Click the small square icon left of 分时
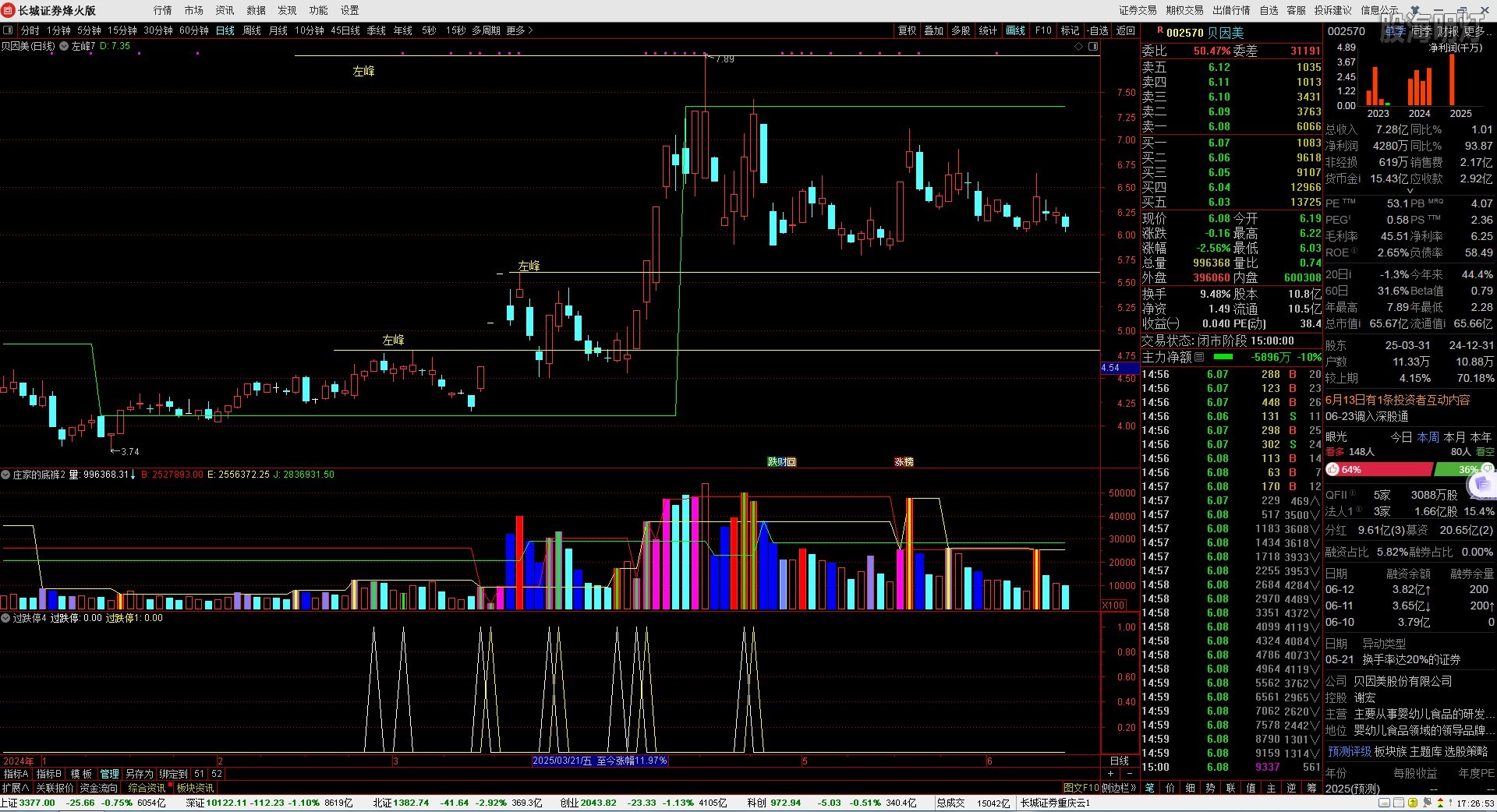Screen dimensions: 1497x812 8,30
